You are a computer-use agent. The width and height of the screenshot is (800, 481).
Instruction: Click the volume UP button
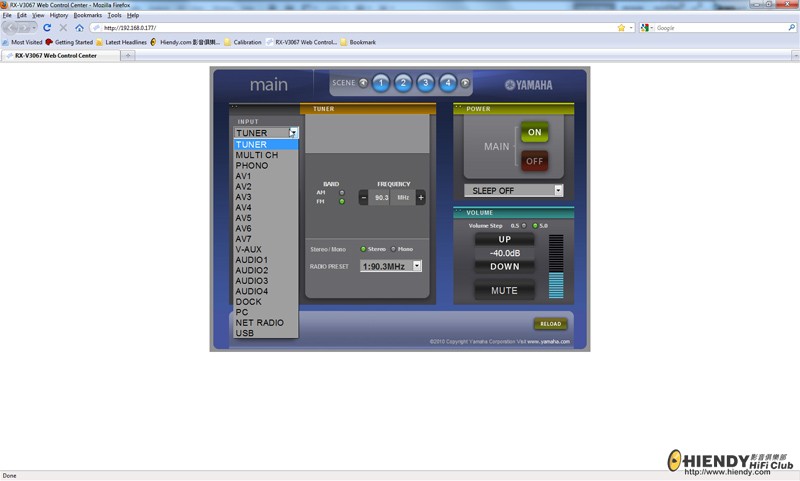point(505,239)
